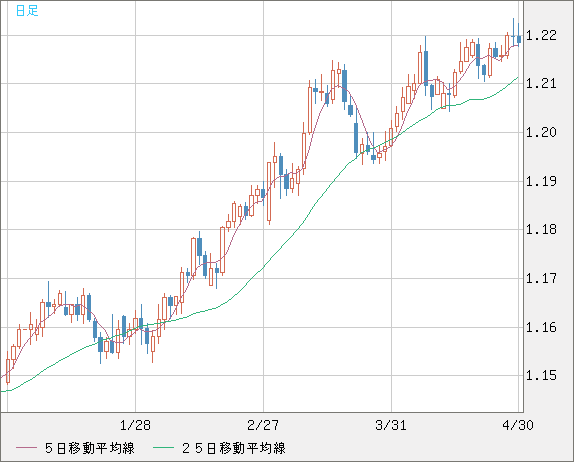The image size is (574, 462).
Task: Click the 日足 chart label
Action: tap(27, 11)
